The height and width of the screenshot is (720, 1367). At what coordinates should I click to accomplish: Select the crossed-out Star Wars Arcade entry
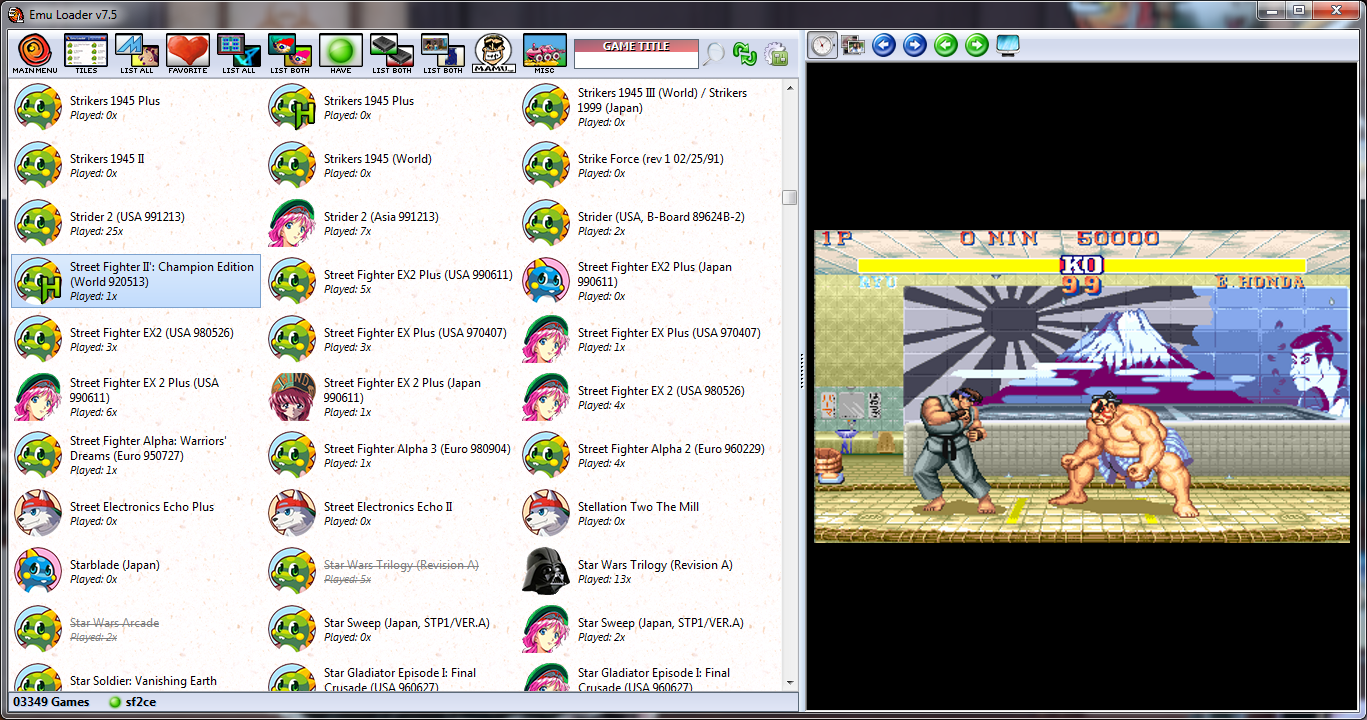click(136, 630)
